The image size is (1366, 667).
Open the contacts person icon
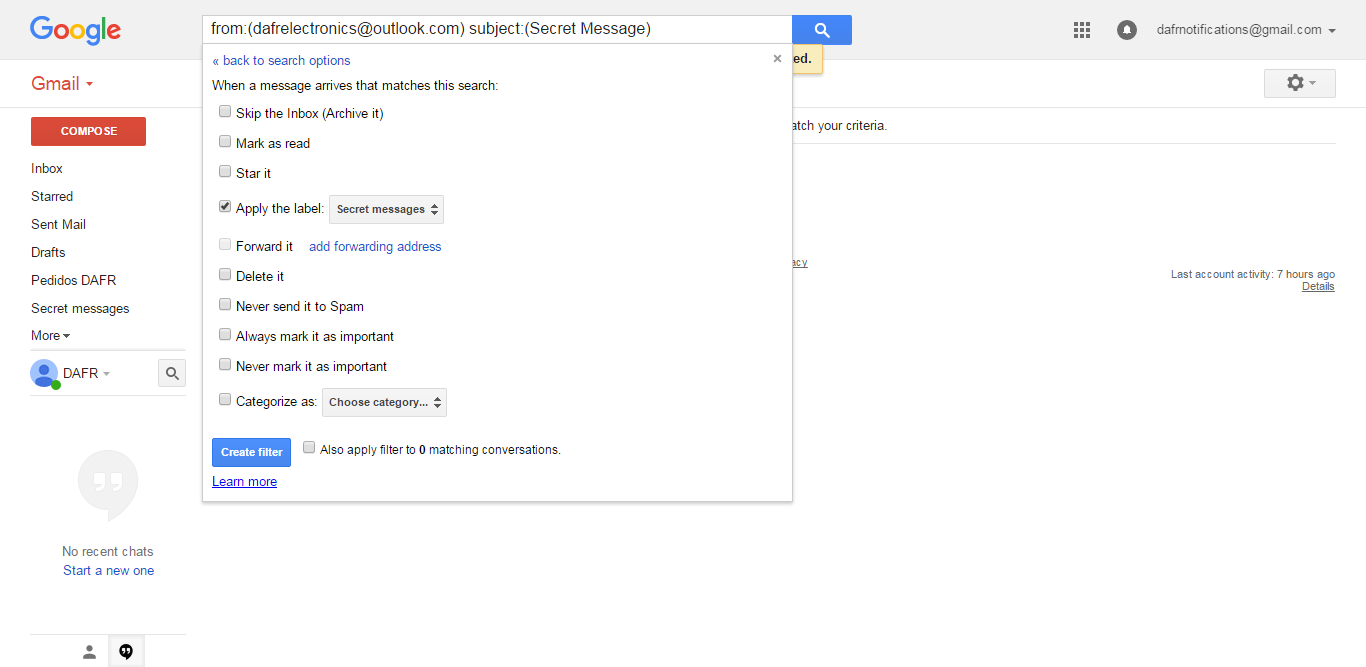(x=89, y=652)
